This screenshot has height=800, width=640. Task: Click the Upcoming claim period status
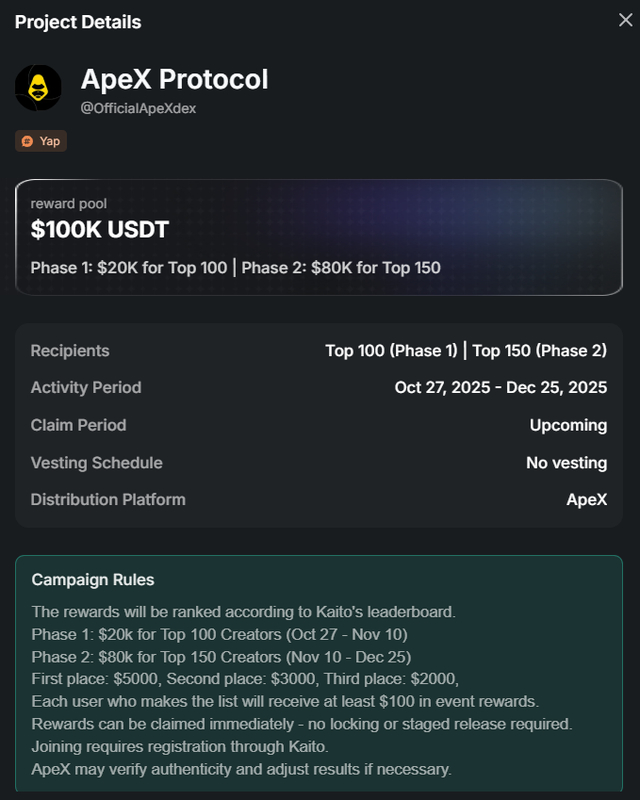tap(568, 425)
